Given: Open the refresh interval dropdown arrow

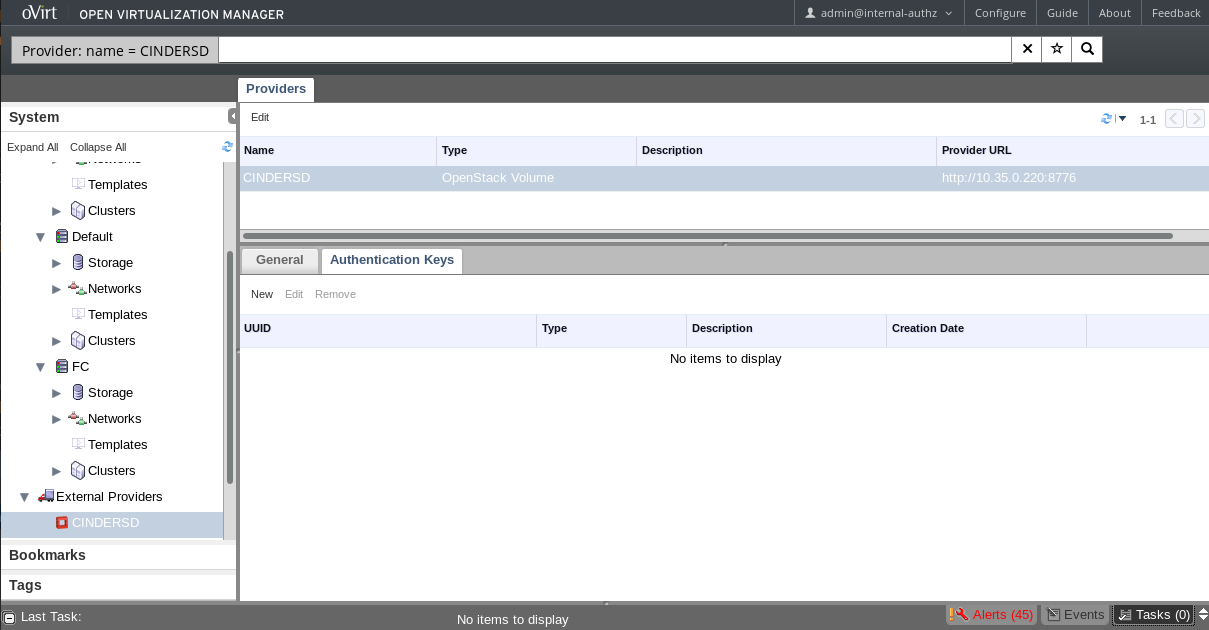Looking at the screenshot, I should [1122, 119].
